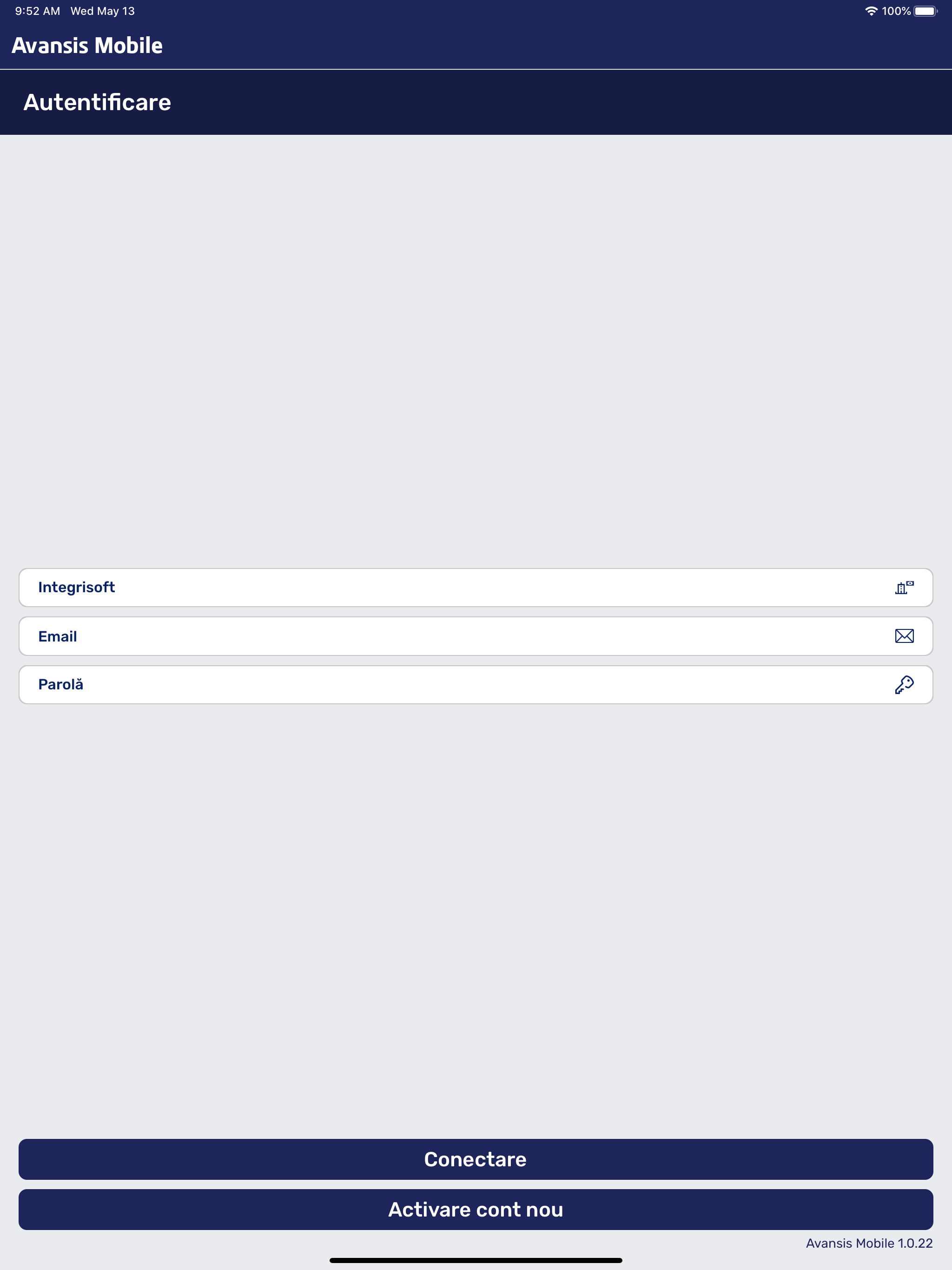Focus the Parolă password field
The width and height of the screenshot is (952, 1270).
coord(476,684)
